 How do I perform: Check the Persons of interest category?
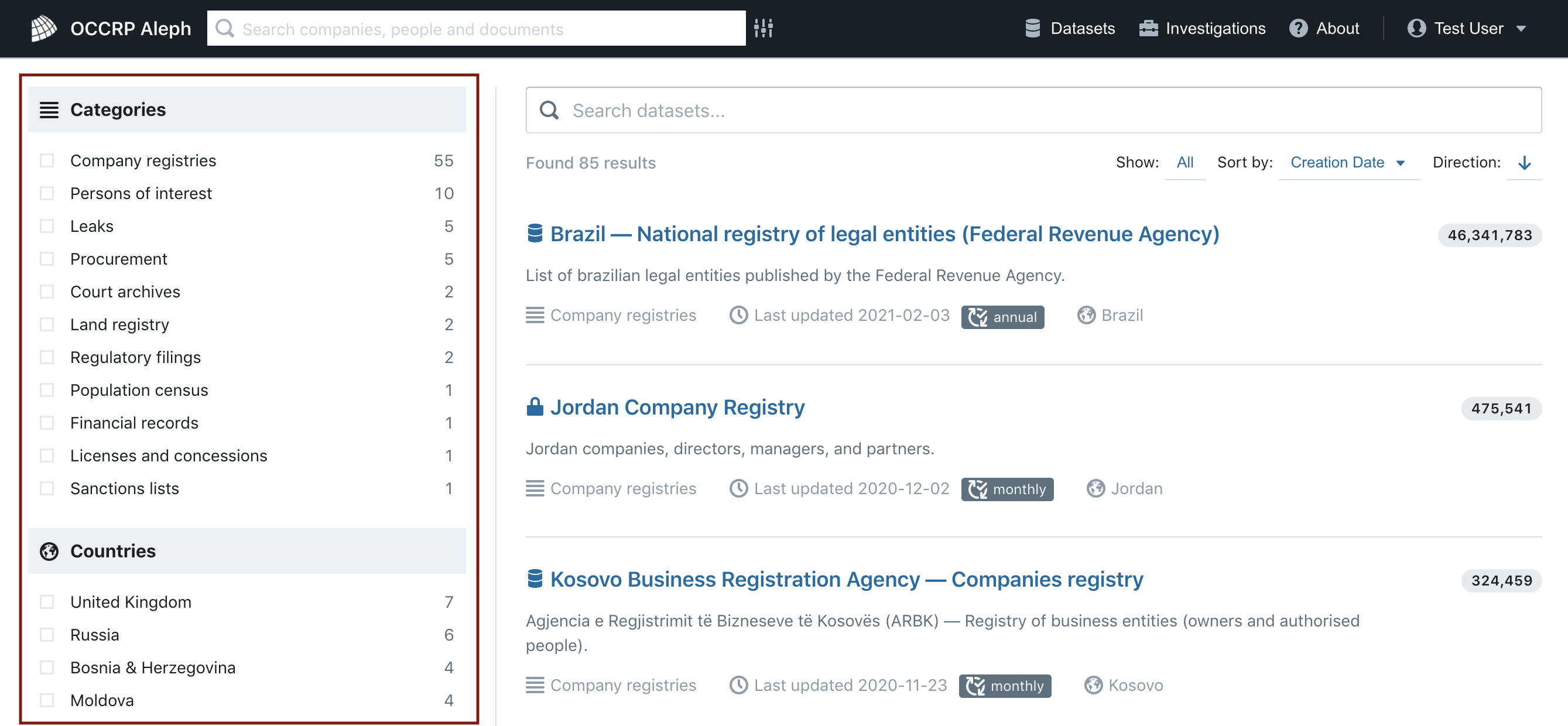(47, 194)
